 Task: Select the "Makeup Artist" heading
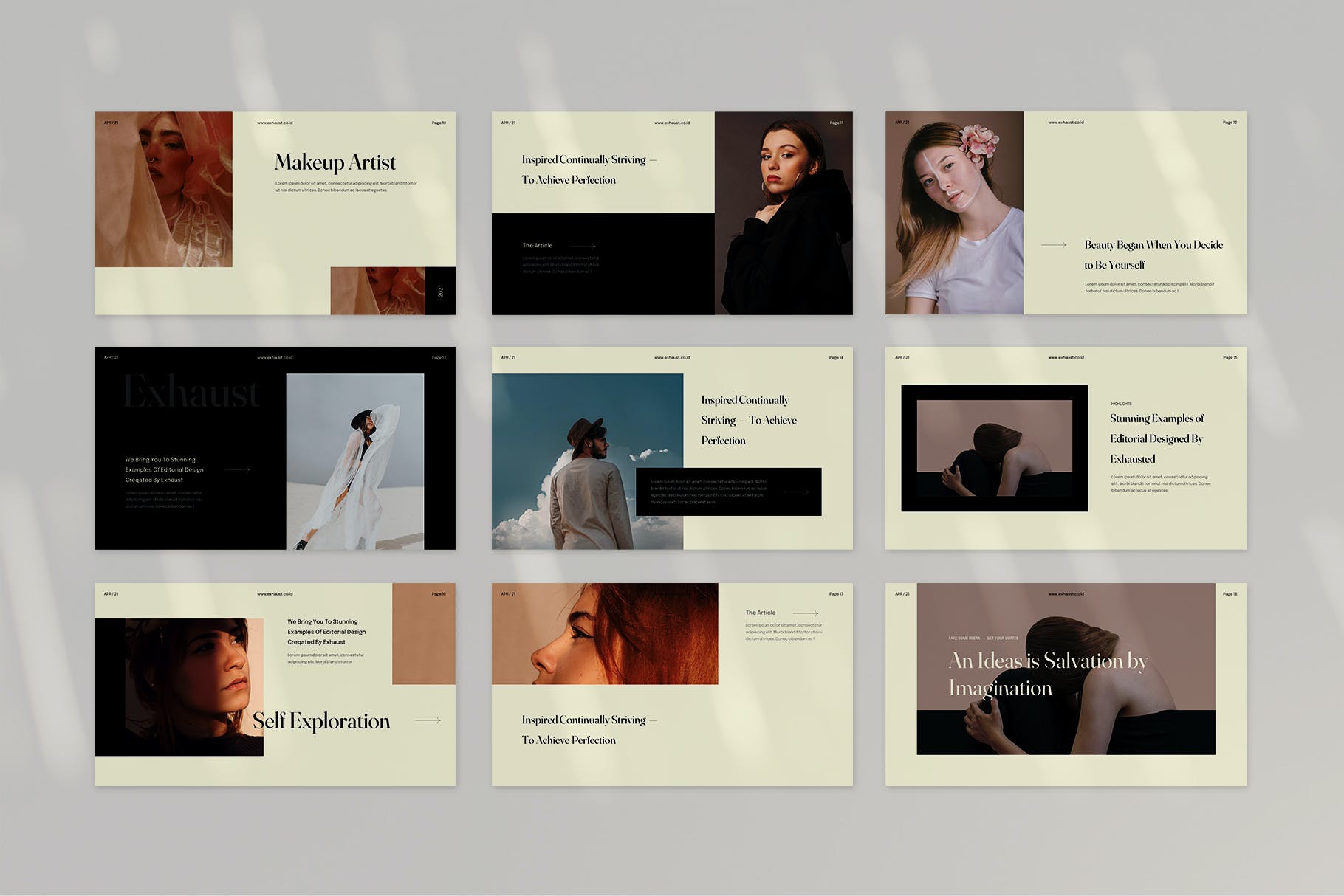click(335, 162)
